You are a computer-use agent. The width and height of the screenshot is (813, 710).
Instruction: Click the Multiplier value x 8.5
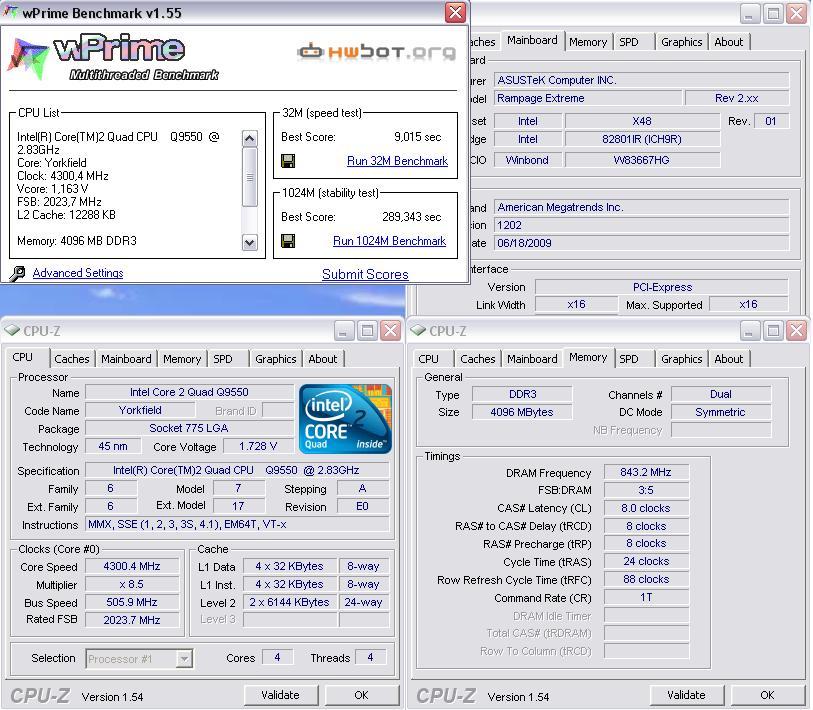tap(132, 584)
